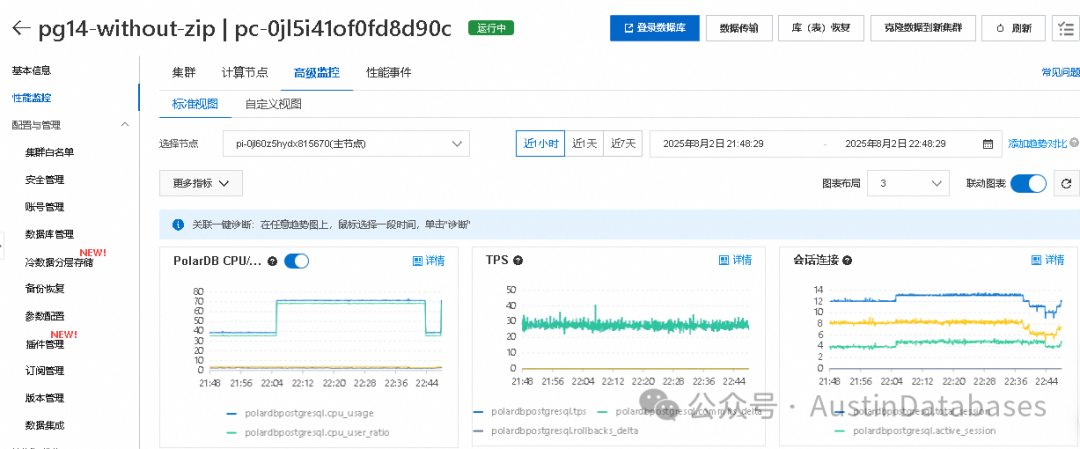This screenshot has width=1080, height=449.
Task: Switch to the 性能事件 tab
Action: [x=388, y=72]
